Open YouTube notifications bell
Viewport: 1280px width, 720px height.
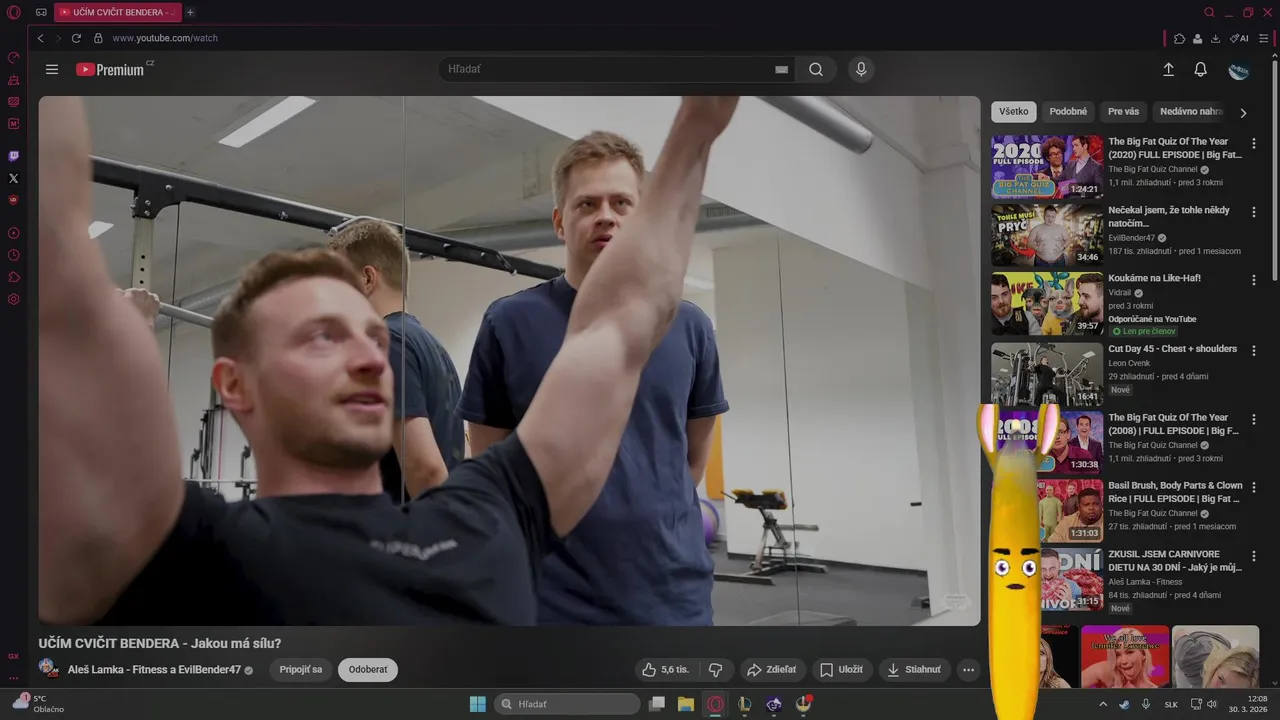coord(1200,69)
